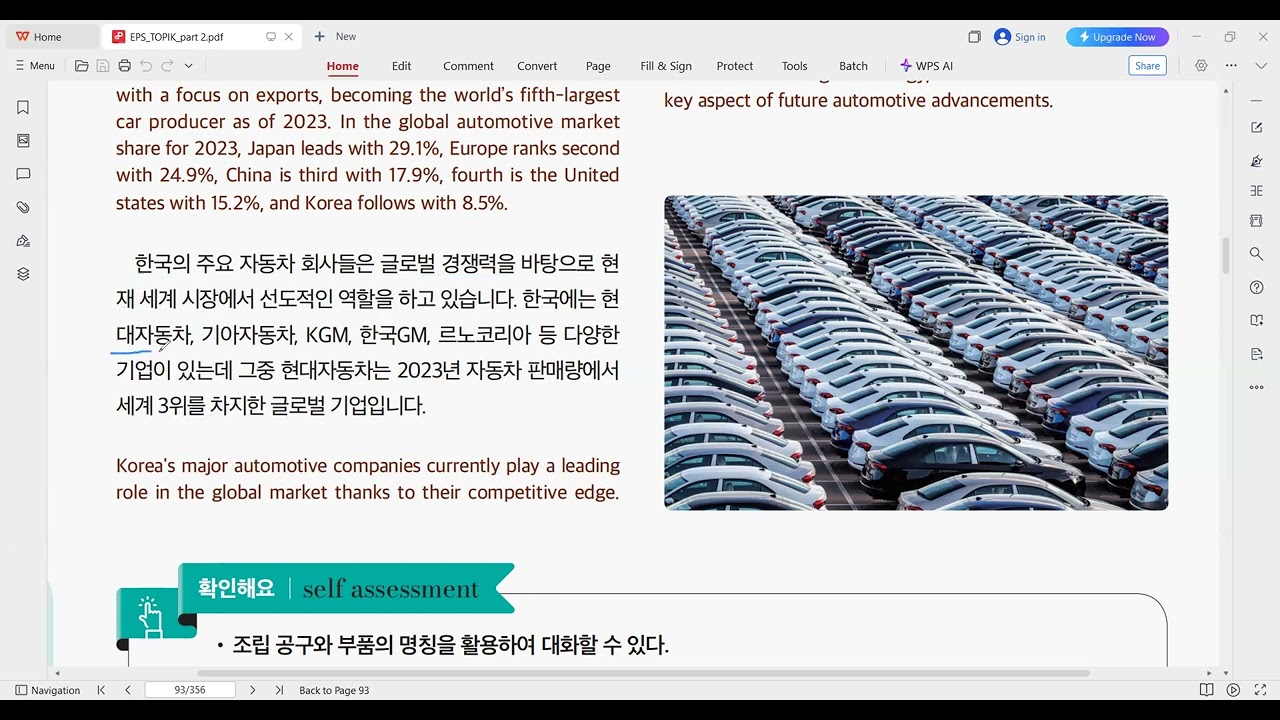Screen dimensions: 1280x720
Task: Click the compare layout icon in right sidebar
Action: click(1257, 191)
